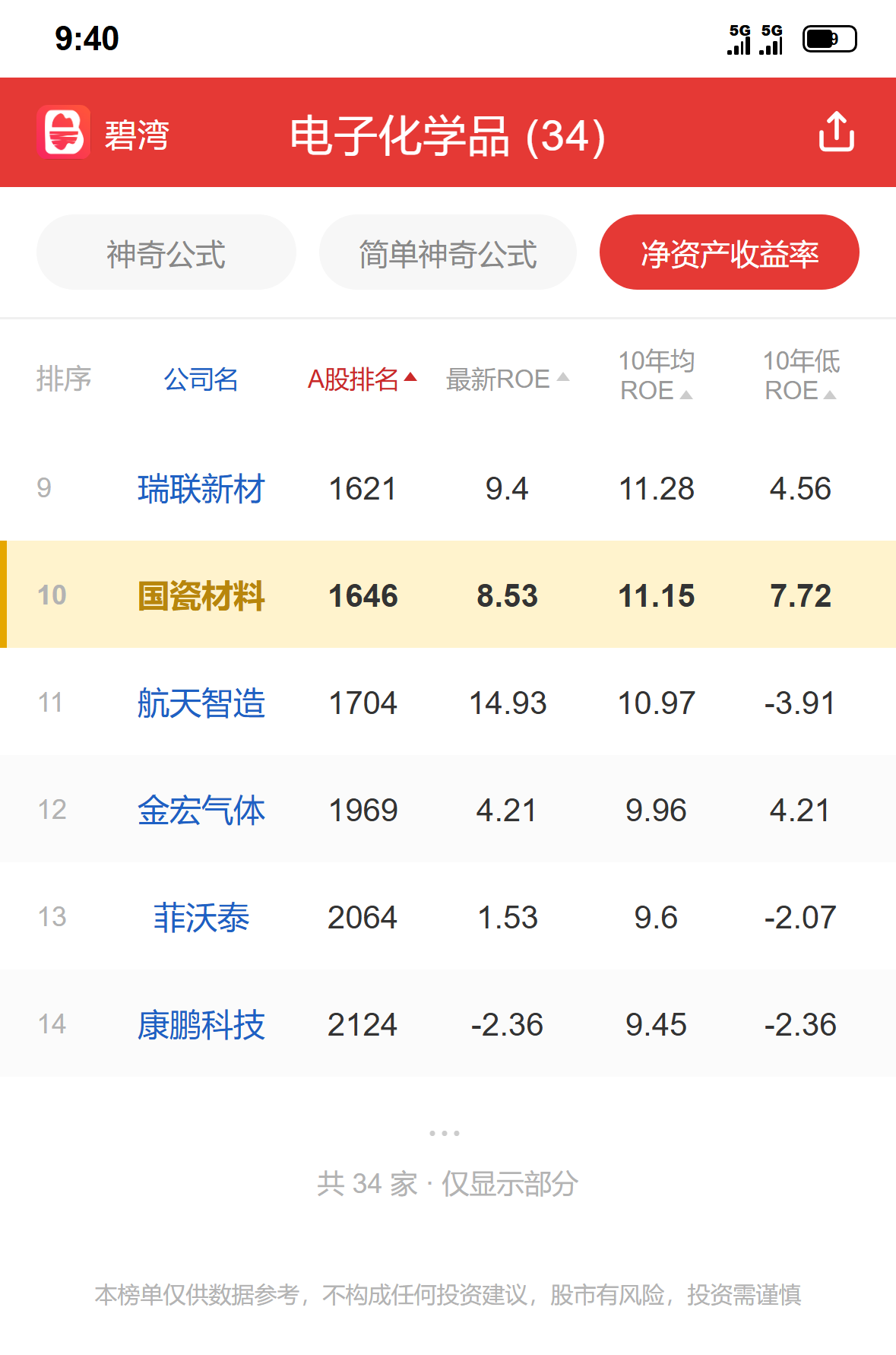Tap 10-year average ROE 10.97
This screenshot has width=896, height=1355.
[x=657, y=703]
